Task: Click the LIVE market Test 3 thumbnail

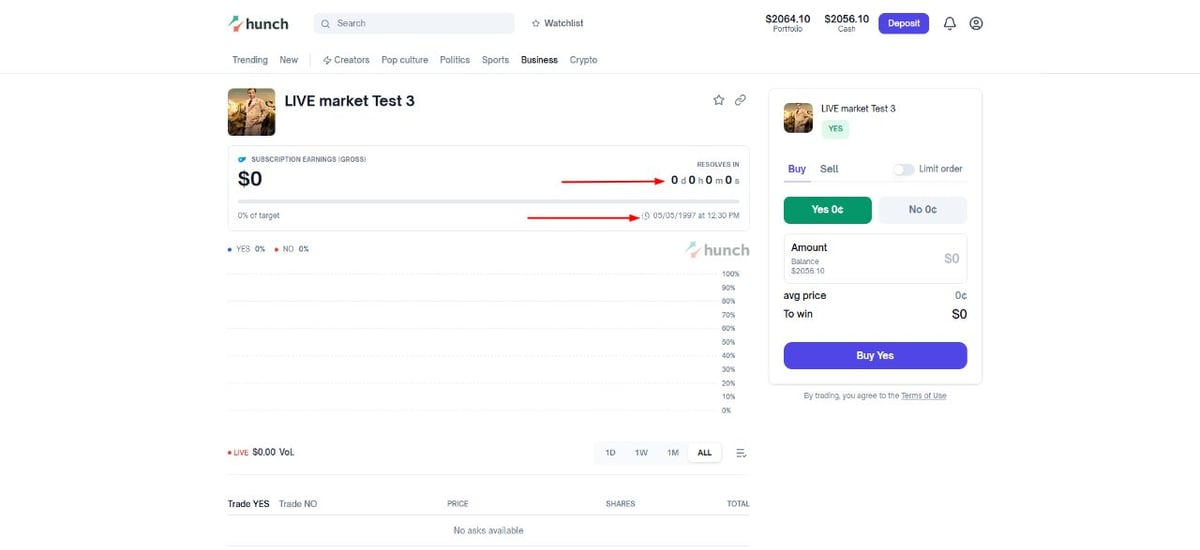Action: (251, 112)
